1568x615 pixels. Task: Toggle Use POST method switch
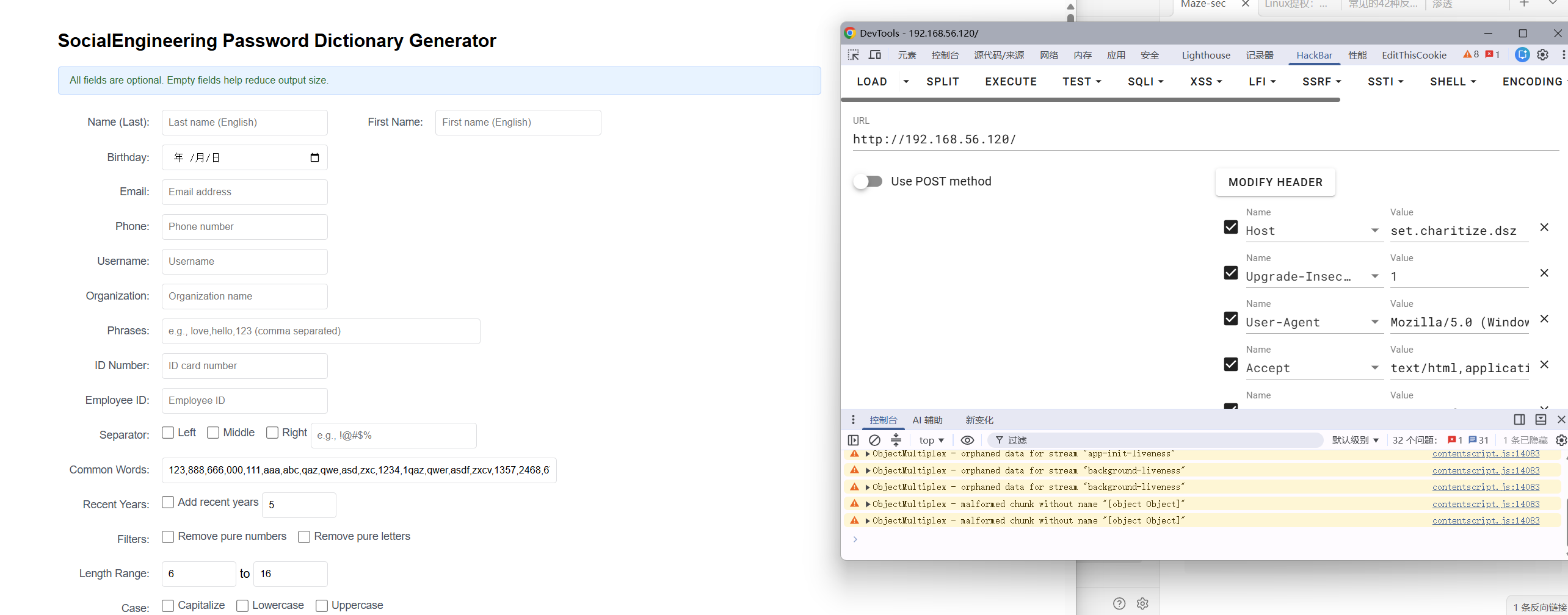(x=868, y=181)
